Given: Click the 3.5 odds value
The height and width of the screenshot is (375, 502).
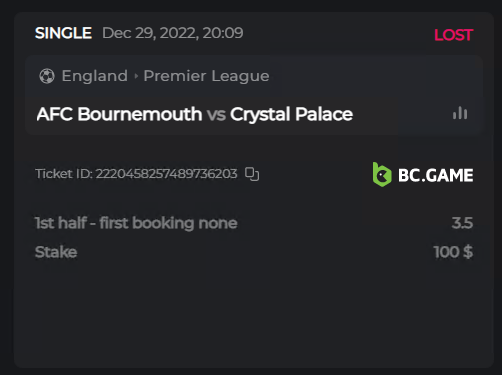Looking at the screenshot, I should [x=462, y=223].
